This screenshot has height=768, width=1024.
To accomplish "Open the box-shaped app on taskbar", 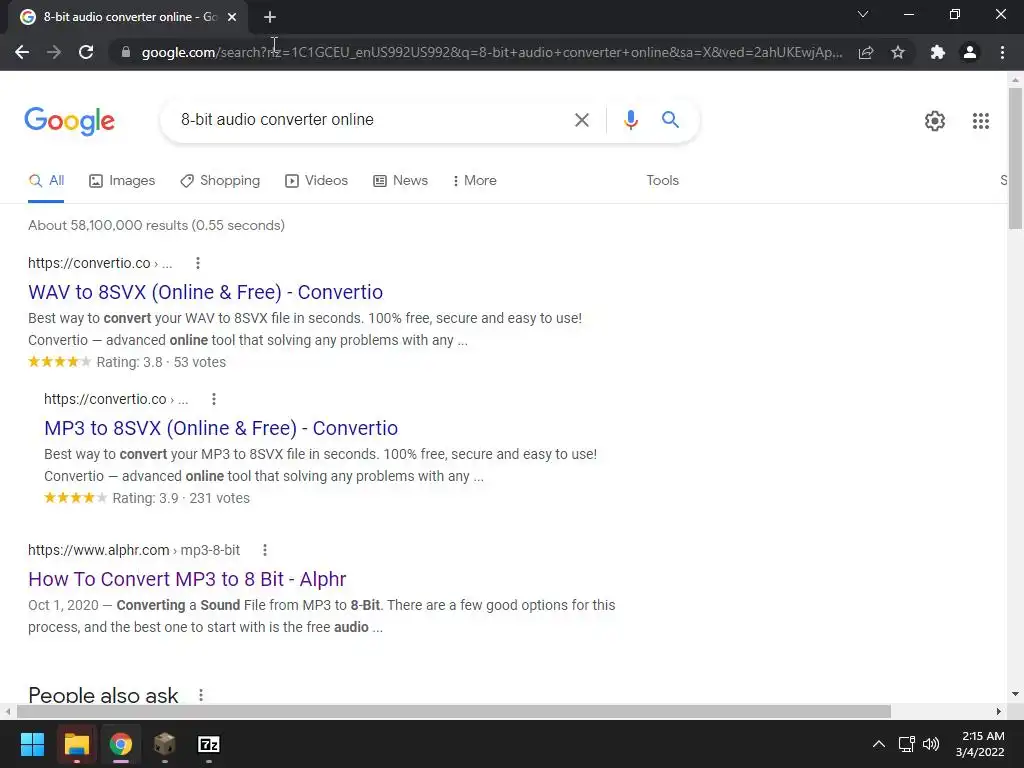I will (164, 744).
